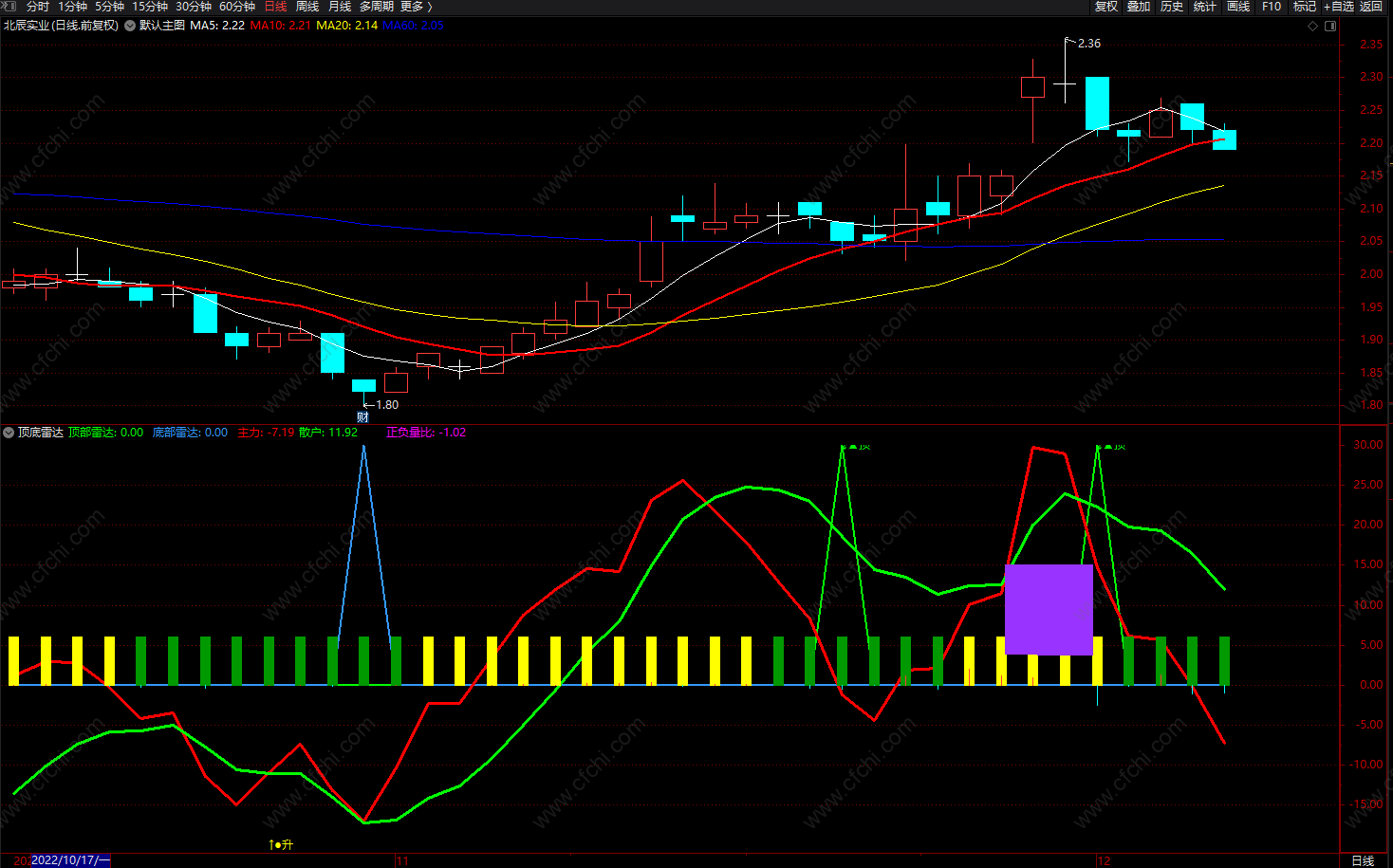The width and height of the screenshot is (1393, 868).
Task: Click the 2022/10/17/一 date label
Action: 70,860
